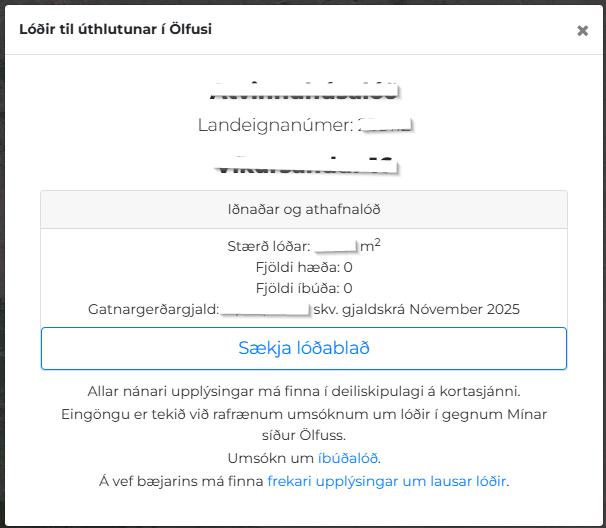
Task: Click the Stærð lóðar label
Action: (x=270, y=245)
